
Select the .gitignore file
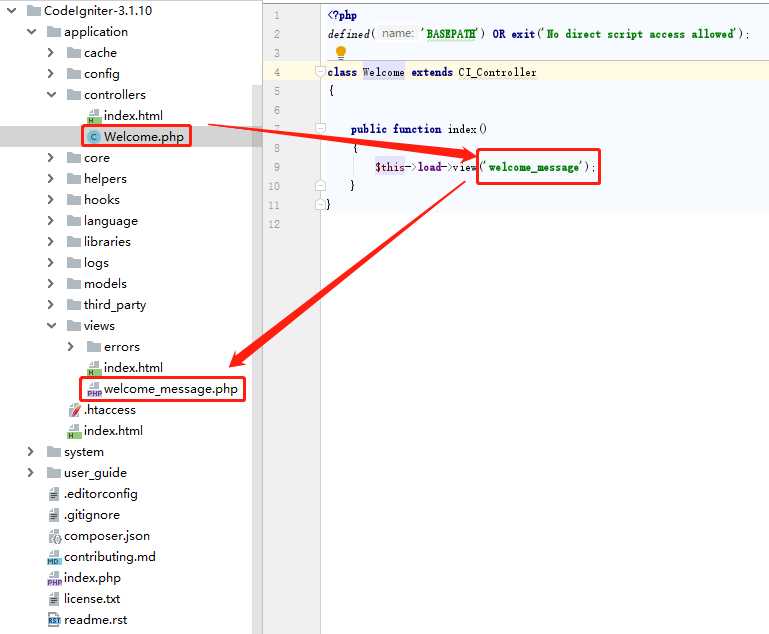(x=92, y=515)
